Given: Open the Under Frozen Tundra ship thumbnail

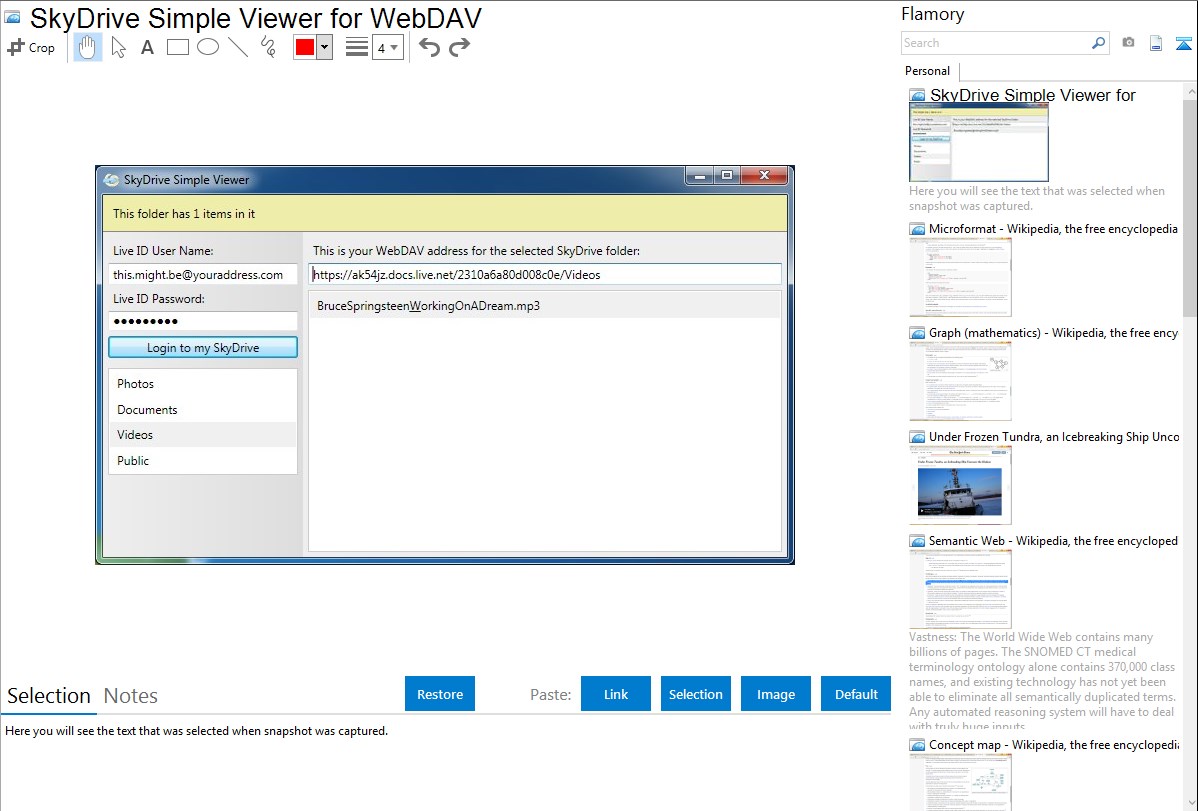Looking at the screenshot, I should coord(960,485).
